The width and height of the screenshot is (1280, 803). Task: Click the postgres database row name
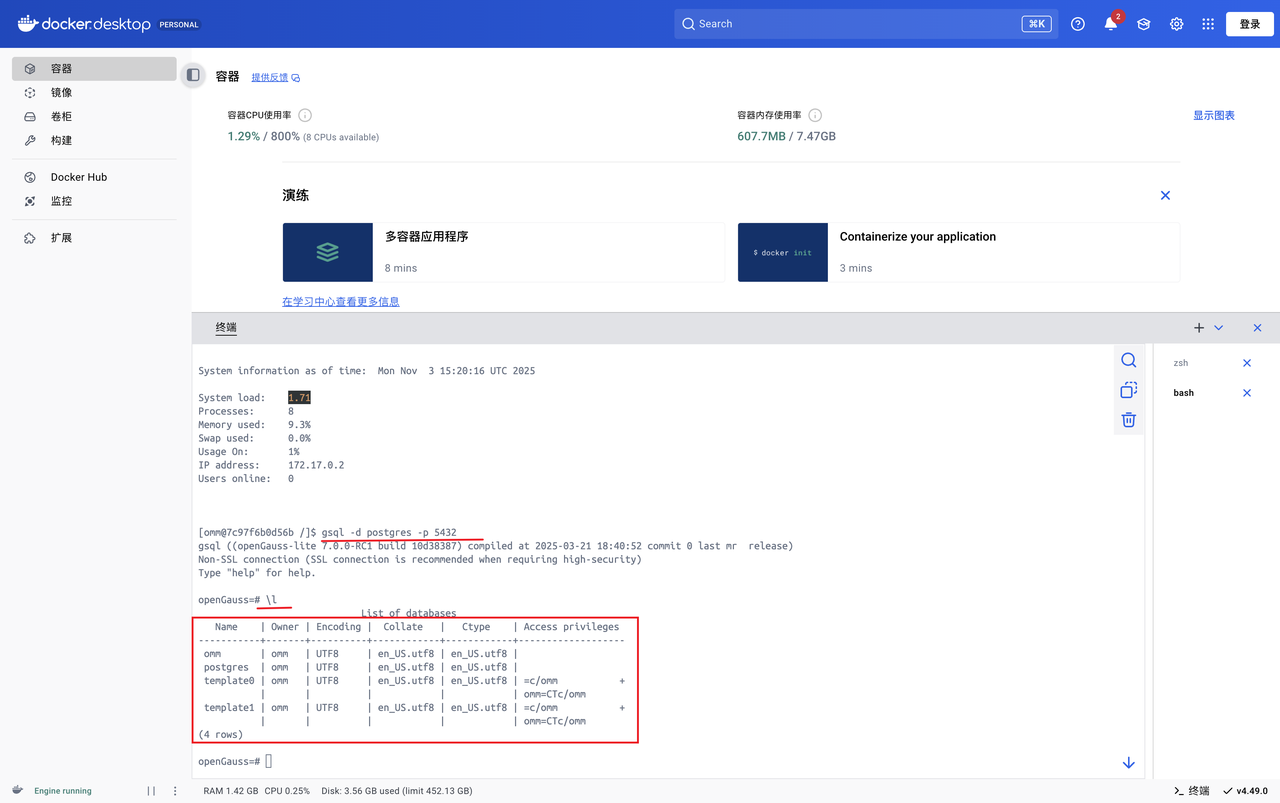click(226, 667)
